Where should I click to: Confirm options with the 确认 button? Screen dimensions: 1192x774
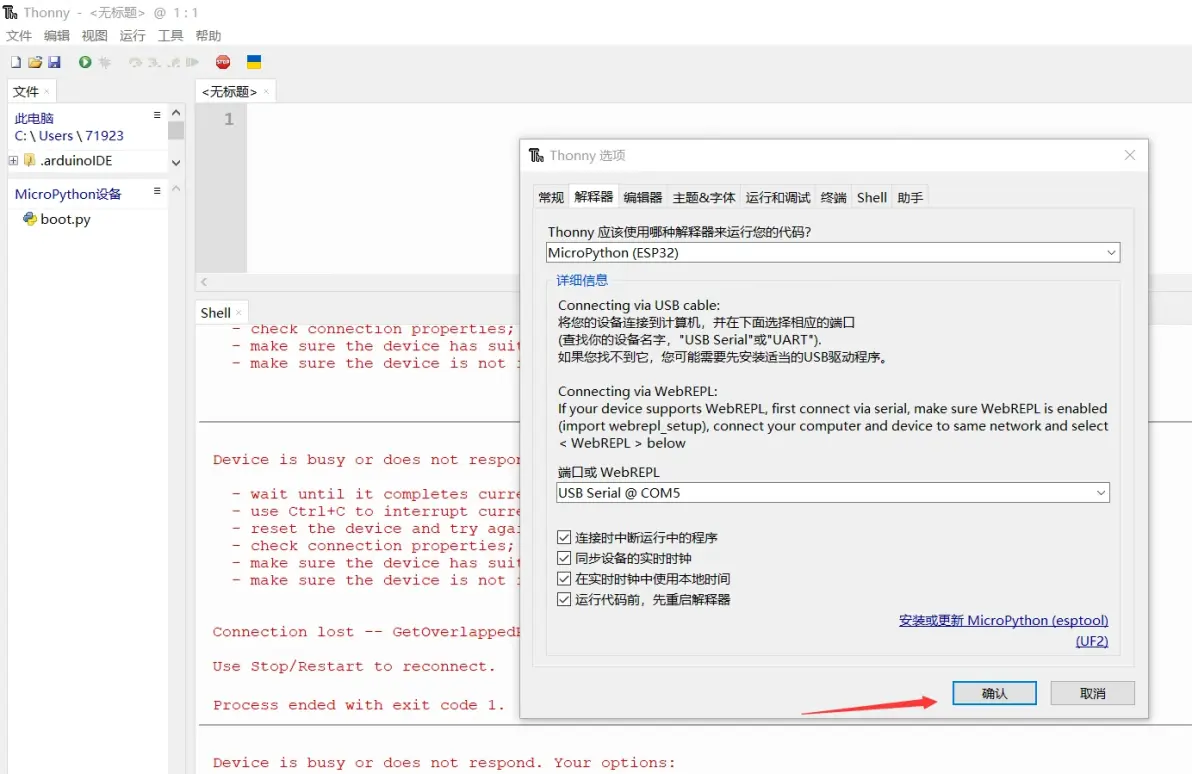994,693
